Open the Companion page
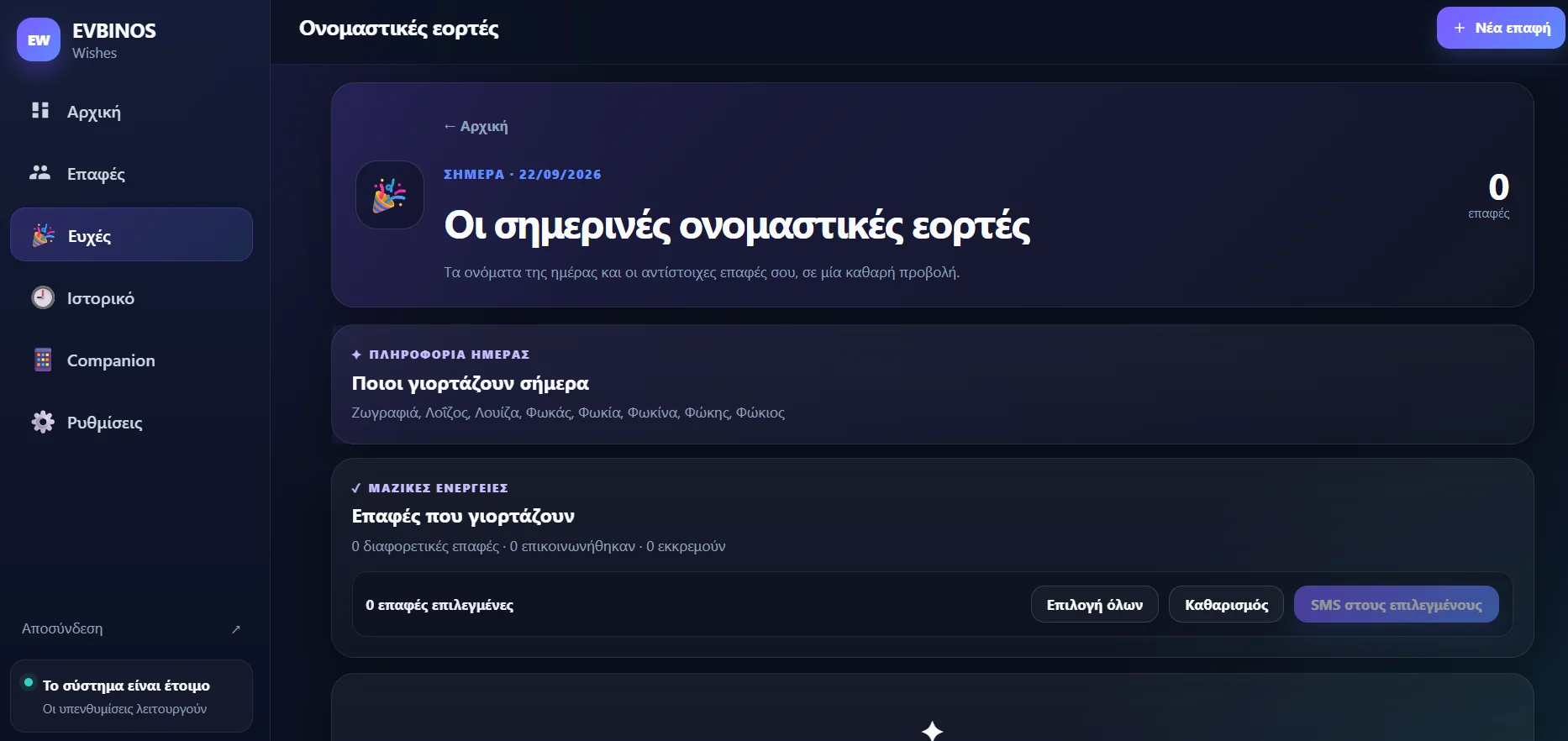This screenshot has width=1568, height=741. coord(131,360)
